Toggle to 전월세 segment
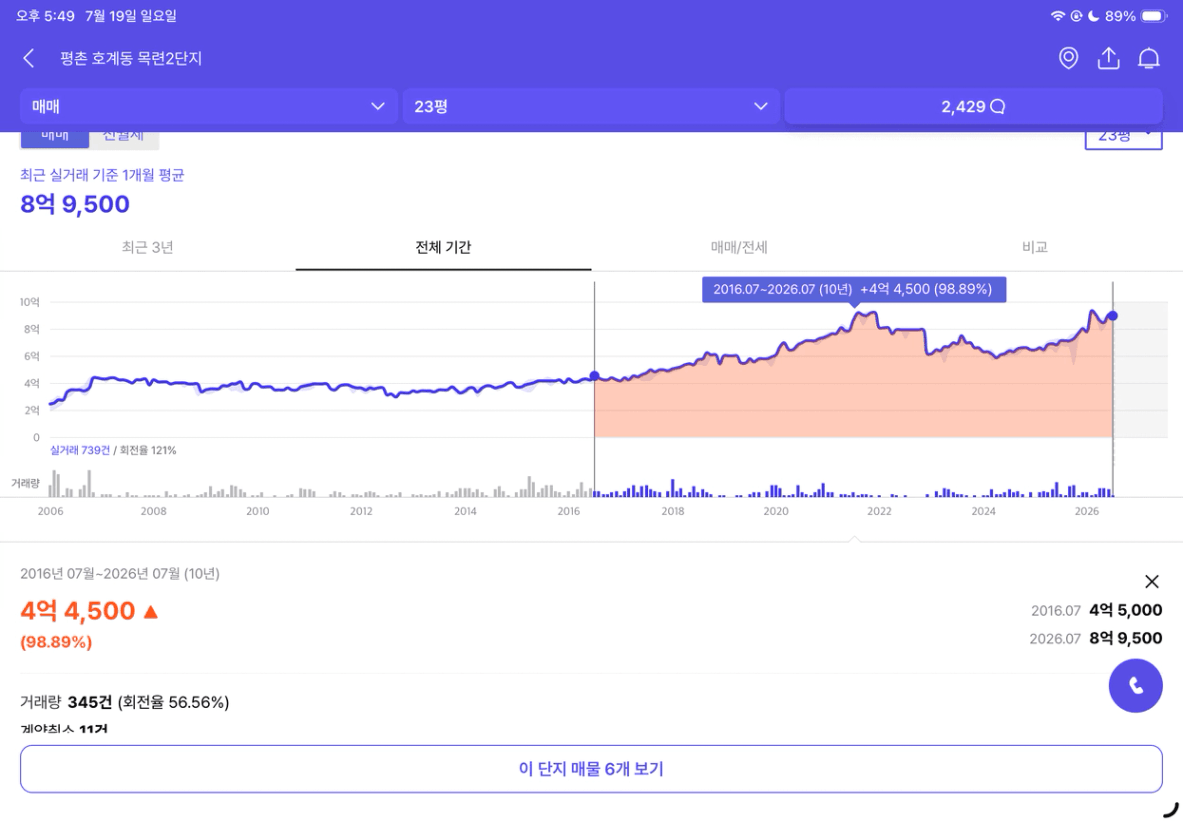The width and height of the screenshot is (1183, 822). (124, 140)
